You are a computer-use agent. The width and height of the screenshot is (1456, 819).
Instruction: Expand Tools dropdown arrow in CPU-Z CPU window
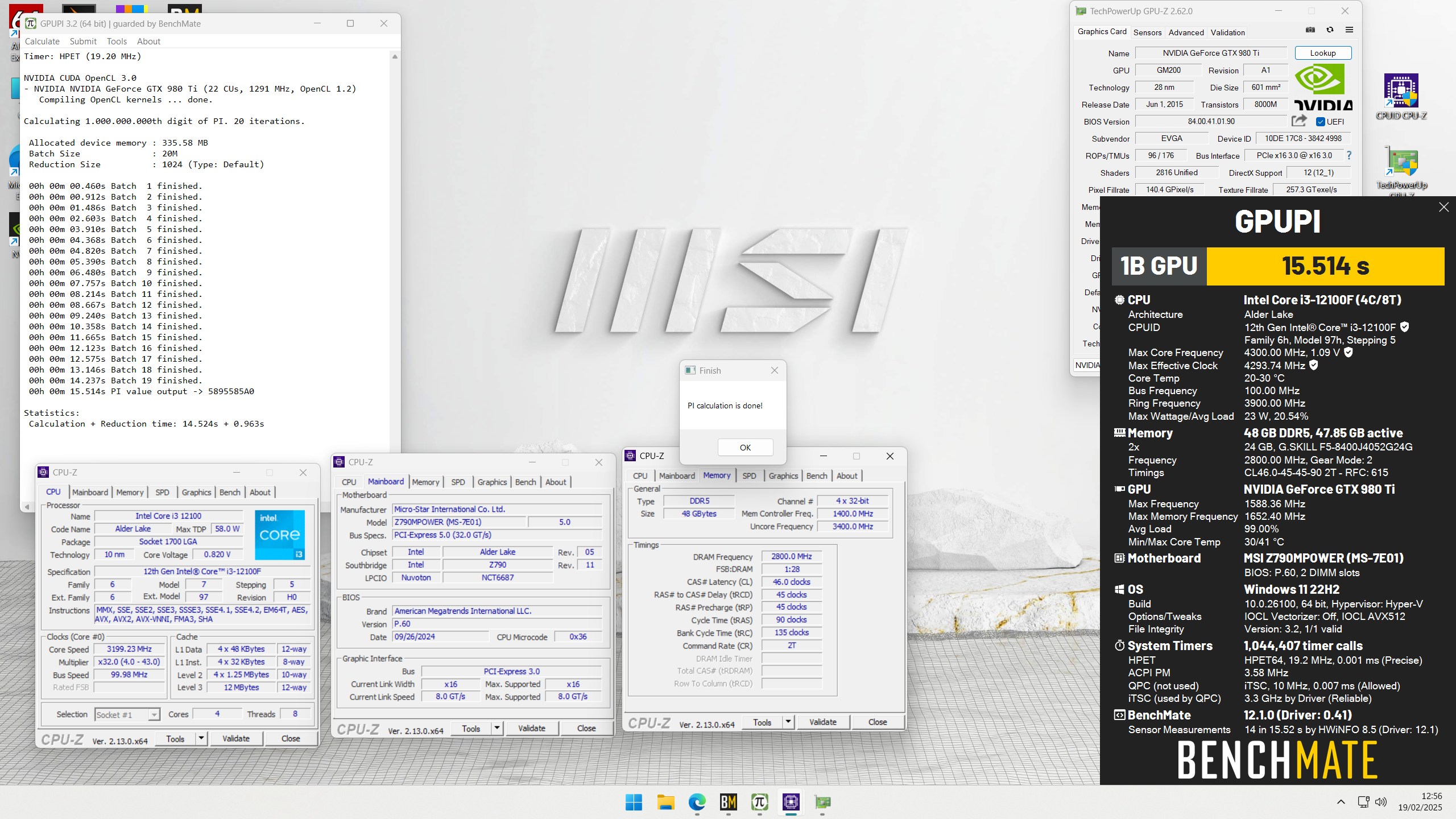201,738
